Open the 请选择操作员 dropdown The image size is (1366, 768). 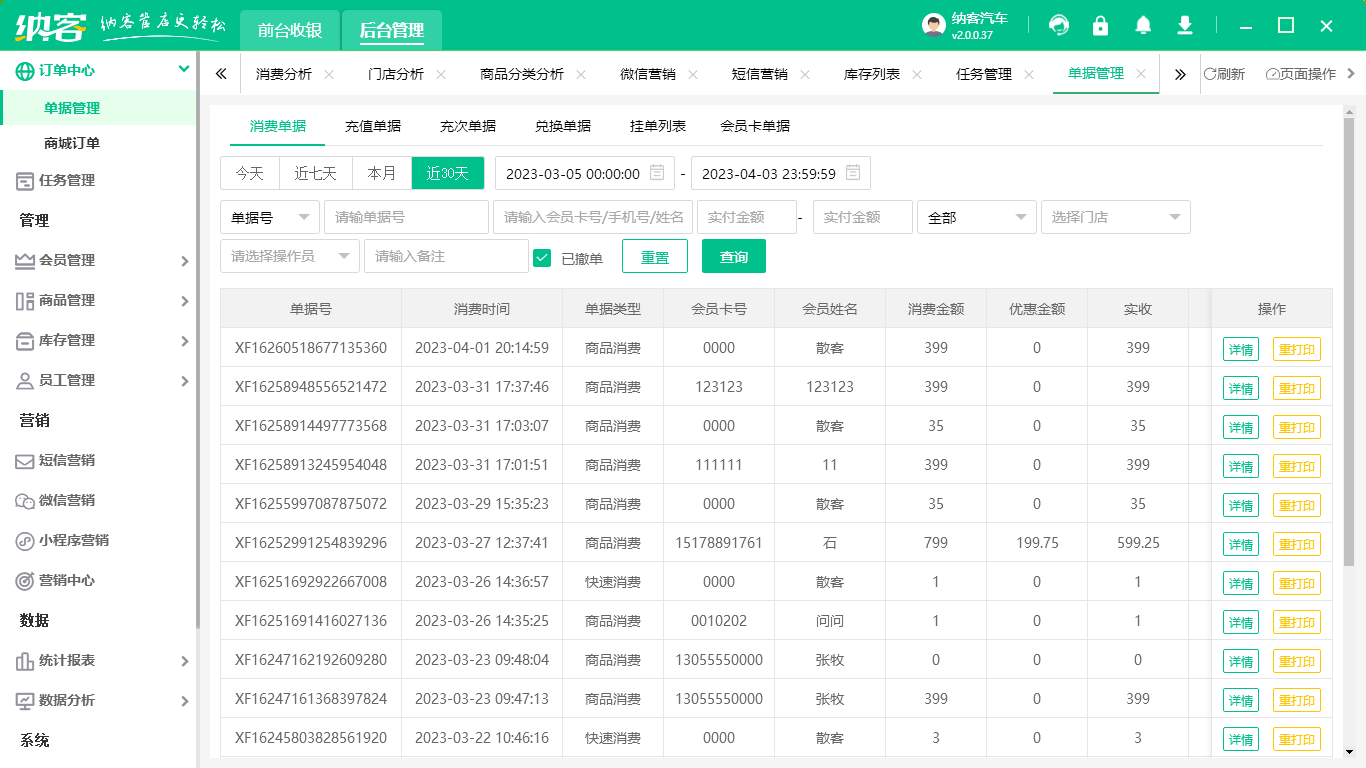(x=289, y=256)
